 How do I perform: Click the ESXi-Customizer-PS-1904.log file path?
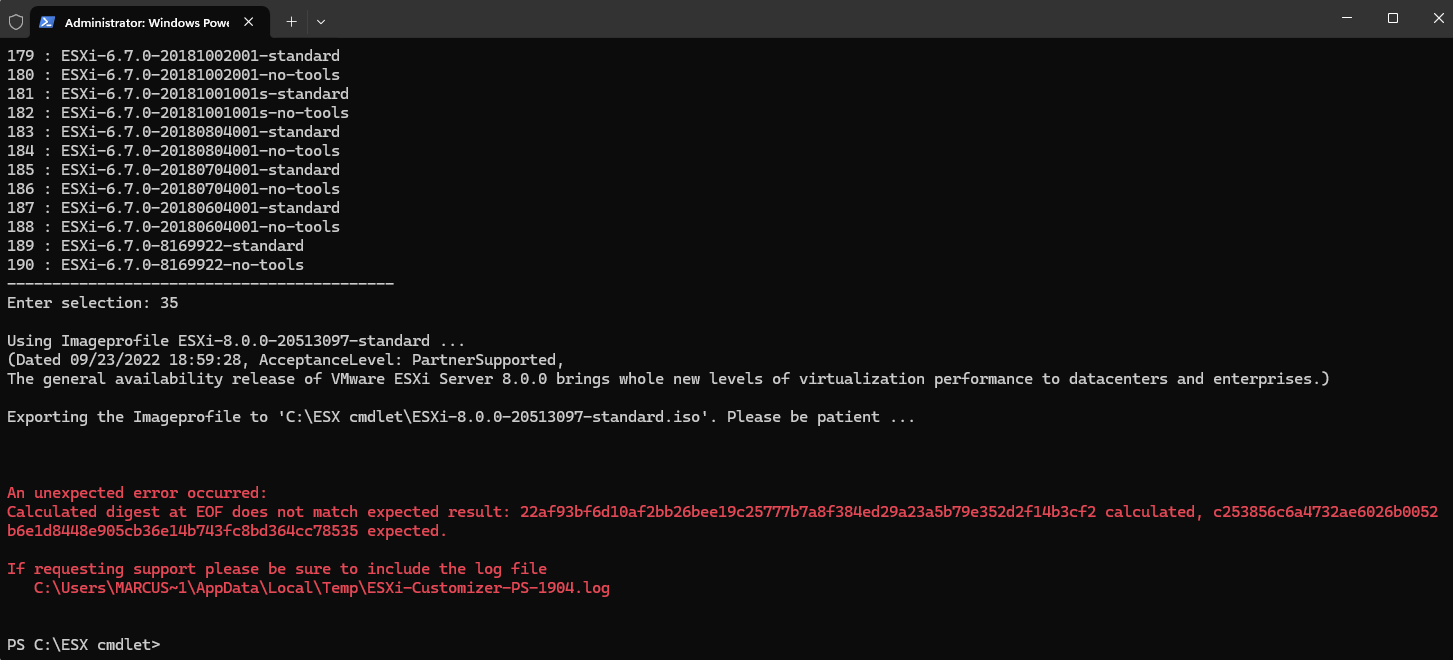(320, 588)
